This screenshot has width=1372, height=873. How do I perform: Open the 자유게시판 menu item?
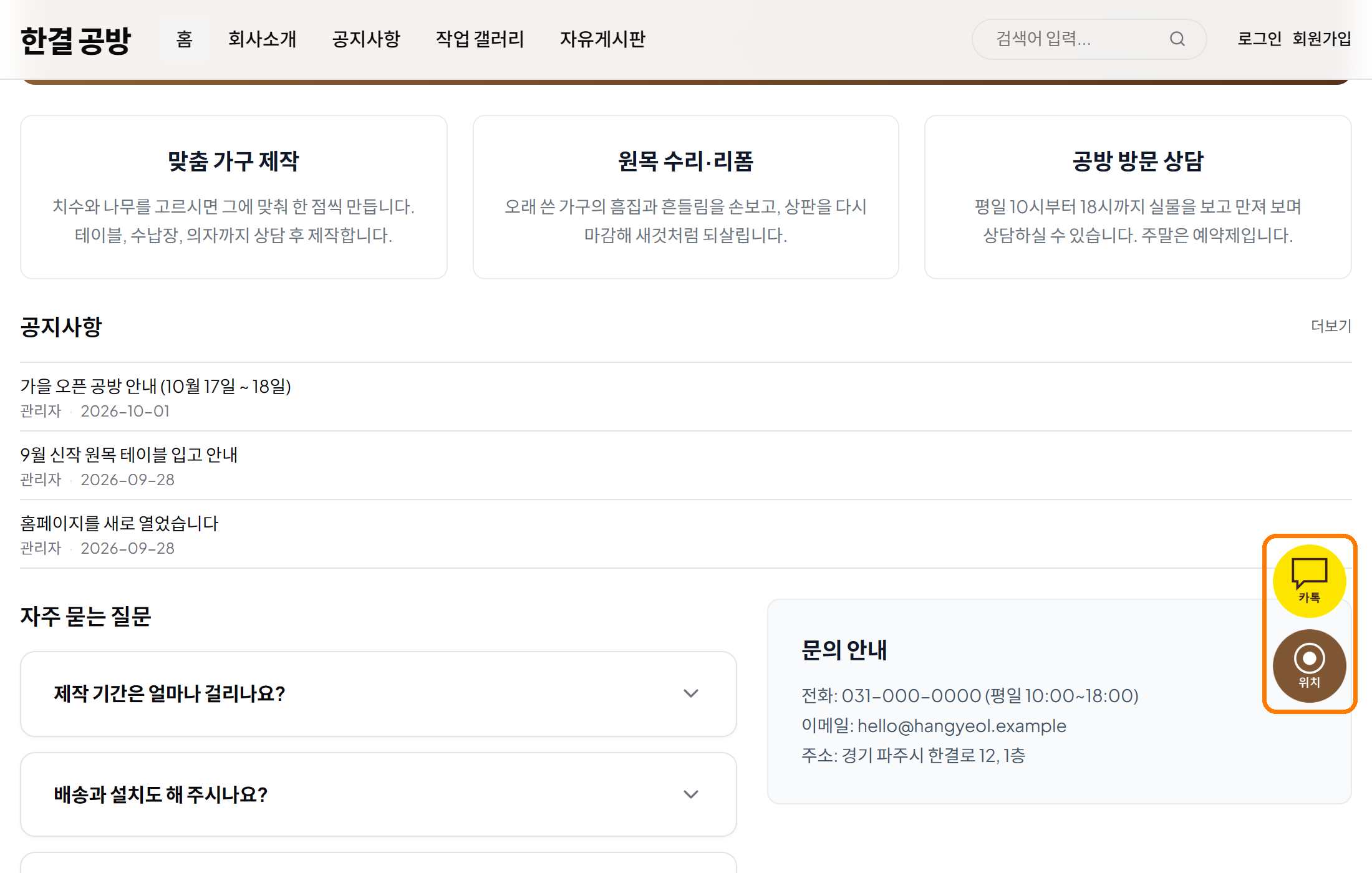click(602, 39)
